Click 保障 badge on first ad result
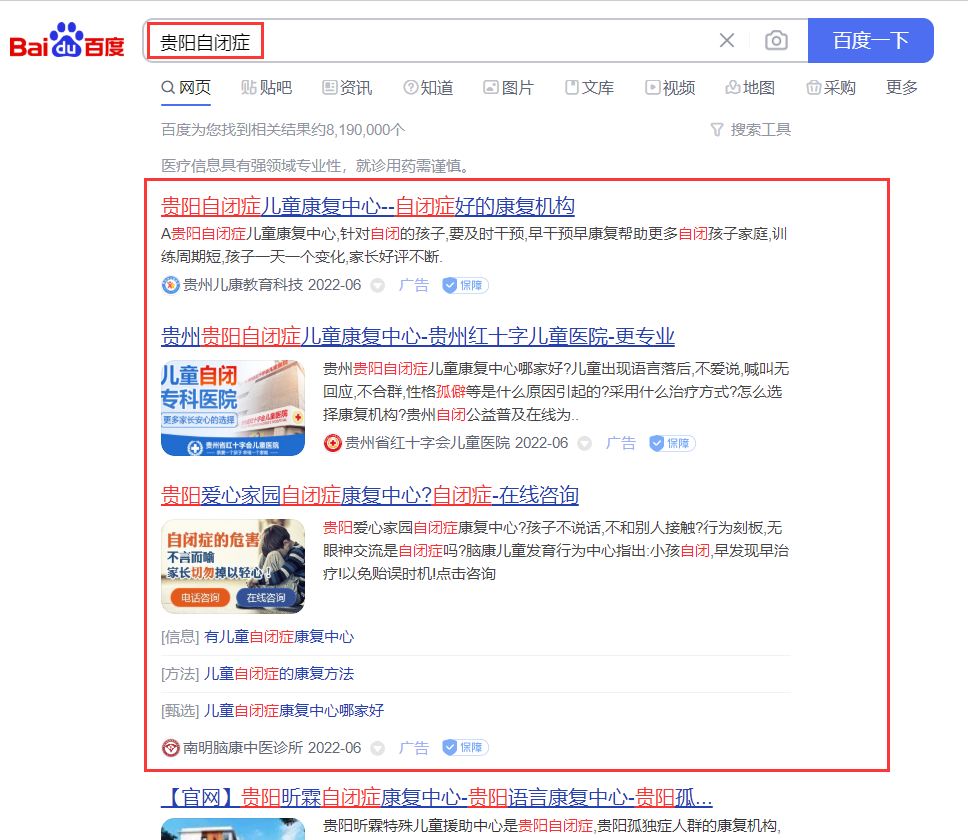Screen dimensions: 968x840 [x=465, y=285]
